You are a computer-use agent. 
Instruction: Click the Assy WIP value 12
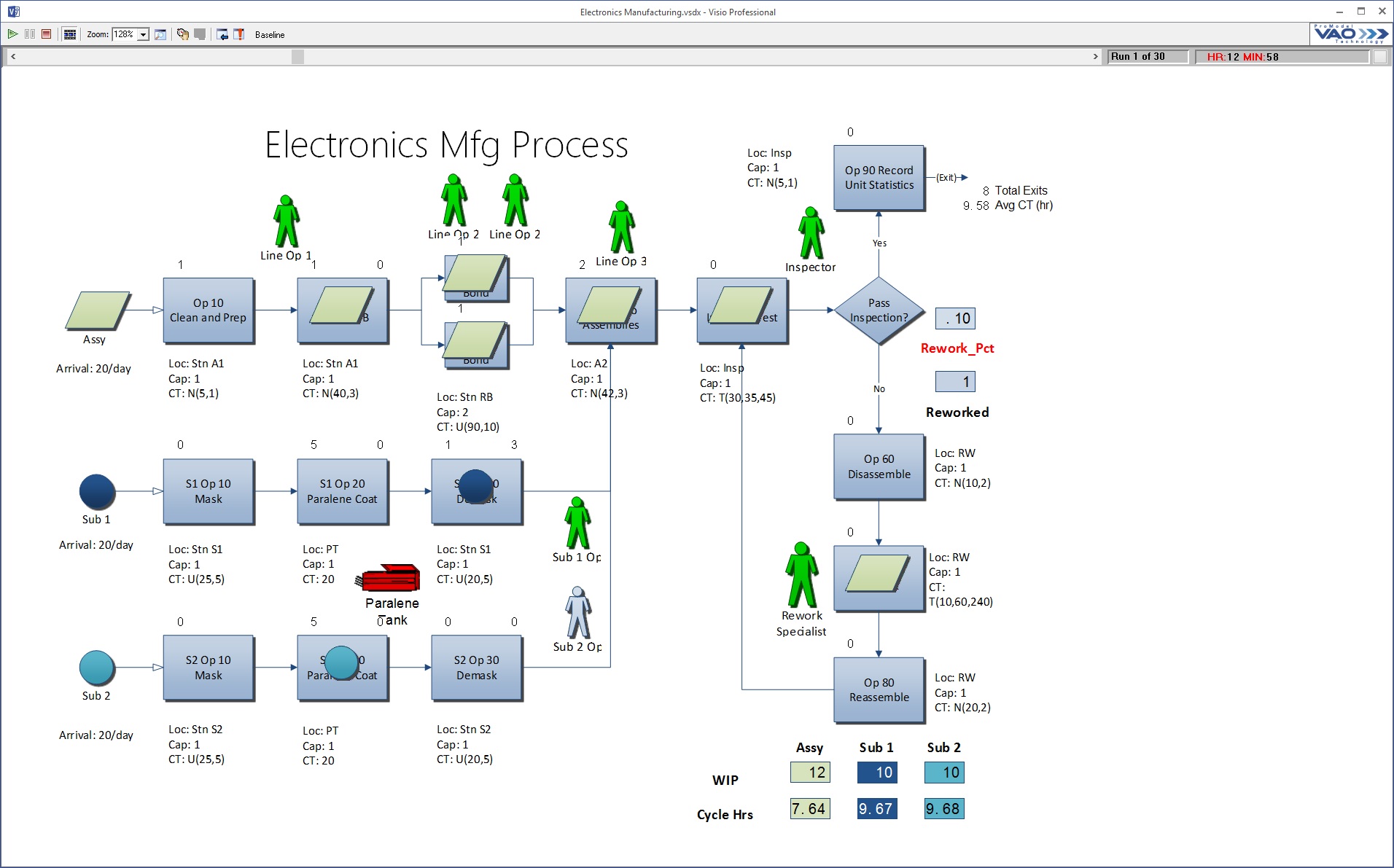(810, 773)
